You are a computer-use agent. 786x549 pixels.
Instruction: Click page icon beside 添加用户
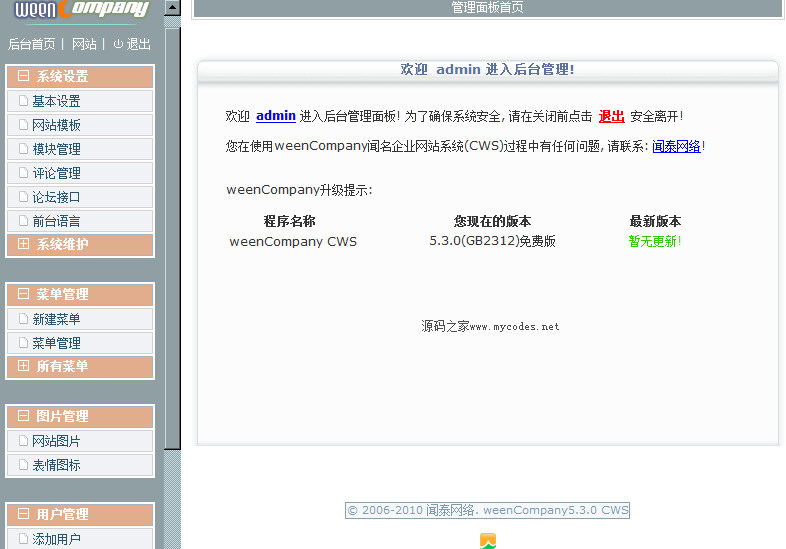(23, 539)
